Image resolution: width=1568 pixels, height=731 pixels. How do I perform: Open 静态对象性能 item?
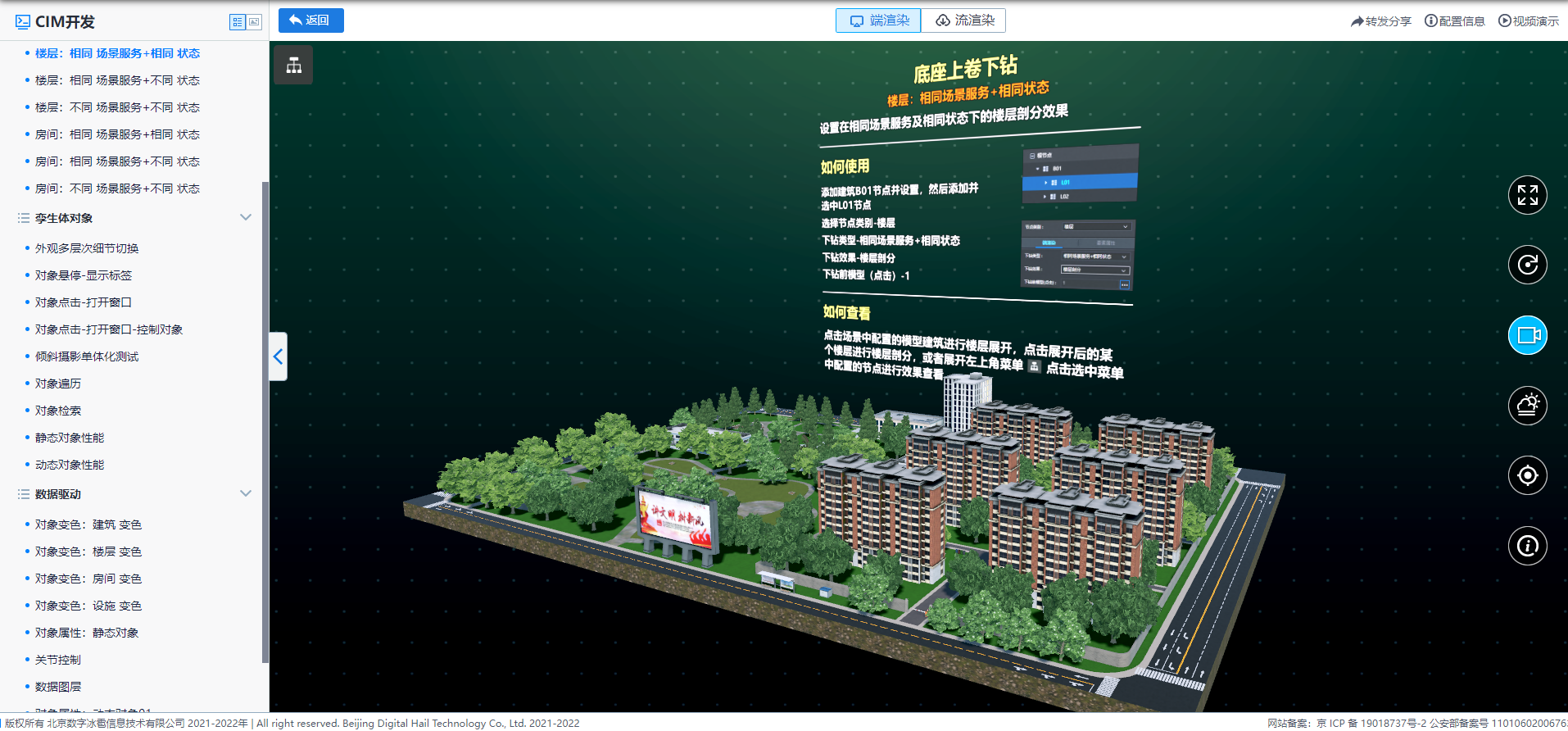(70, 438)
